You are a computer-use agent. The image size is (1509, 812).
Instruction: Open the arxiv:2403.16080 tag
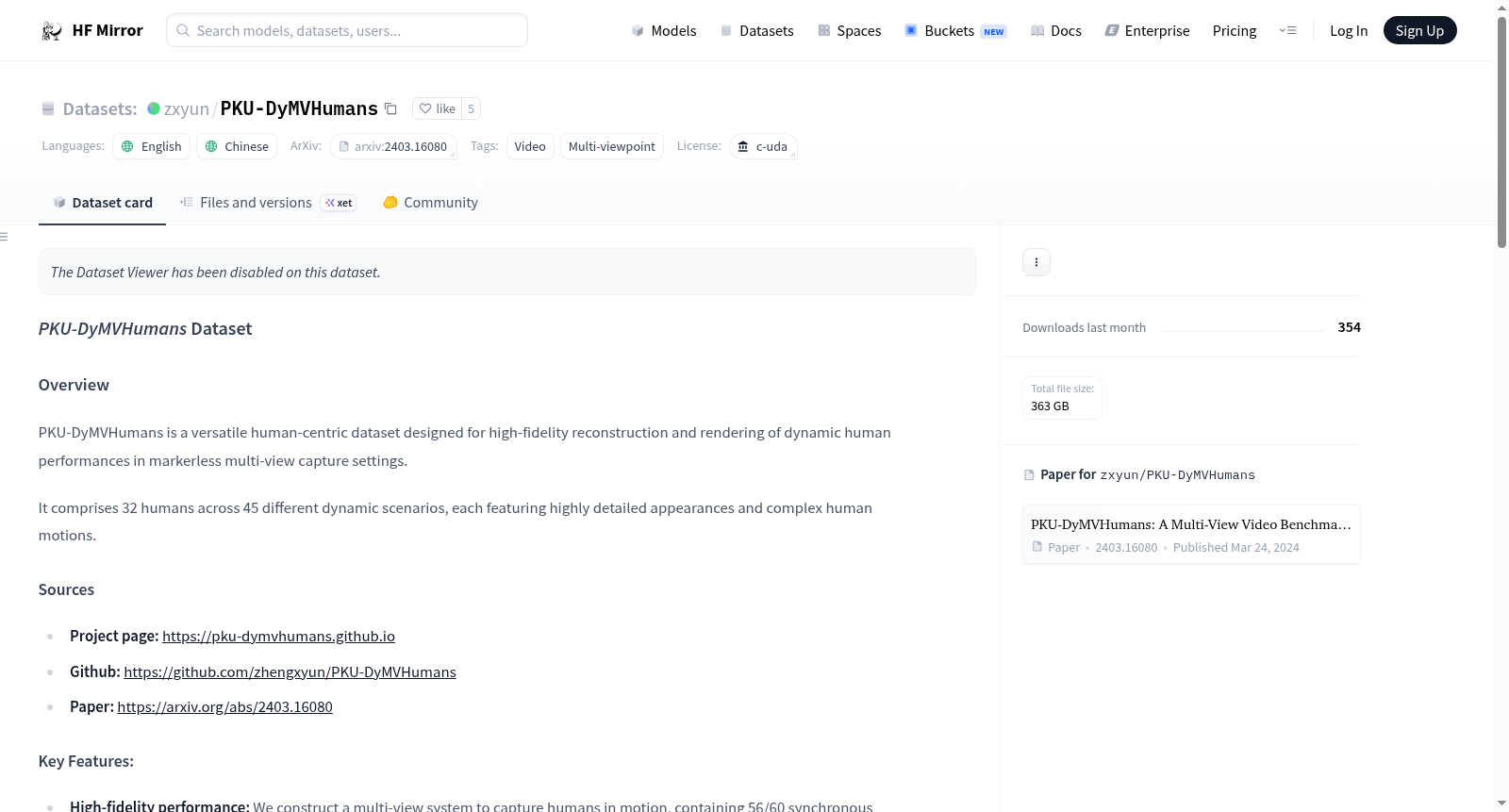393,146
